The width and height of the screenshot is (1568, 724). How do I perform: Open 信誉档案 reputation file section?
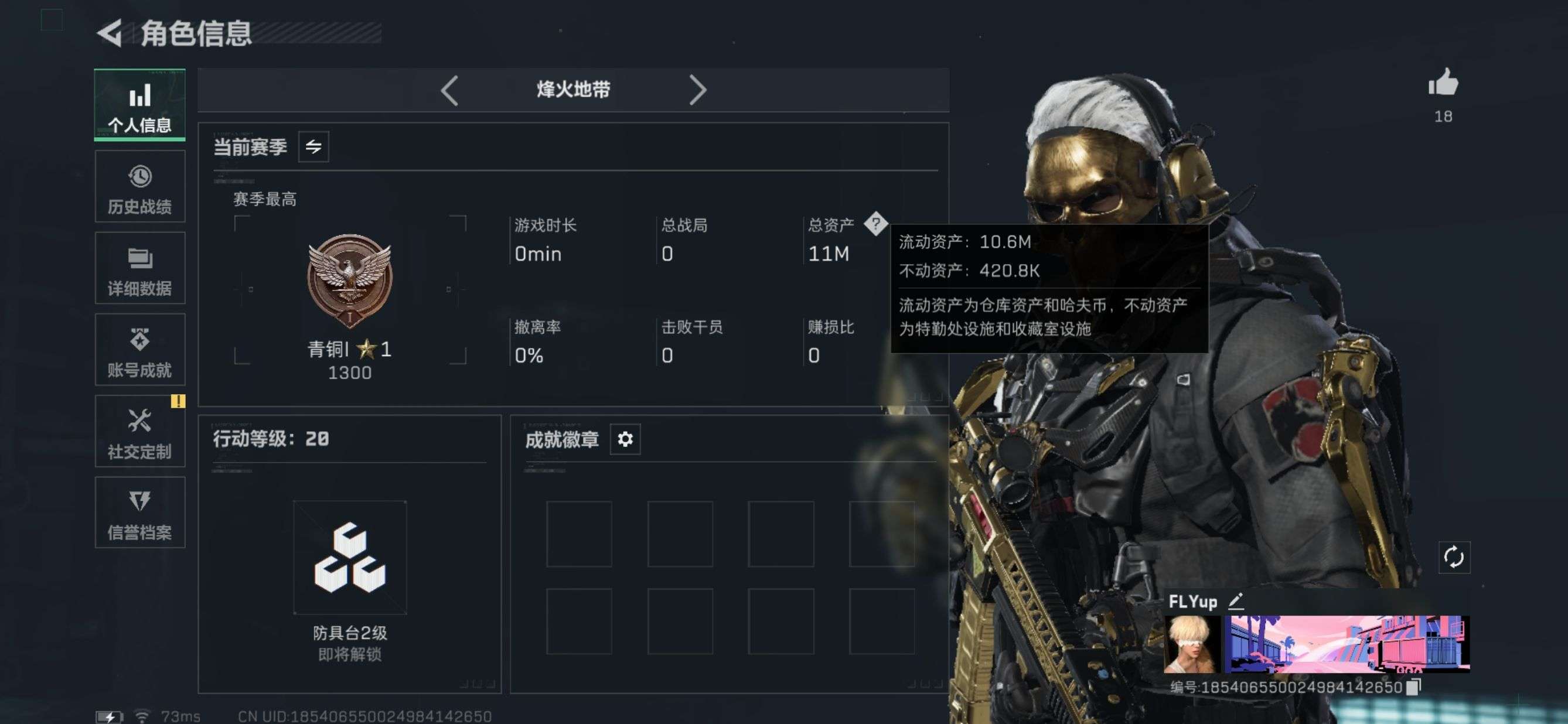139,513
